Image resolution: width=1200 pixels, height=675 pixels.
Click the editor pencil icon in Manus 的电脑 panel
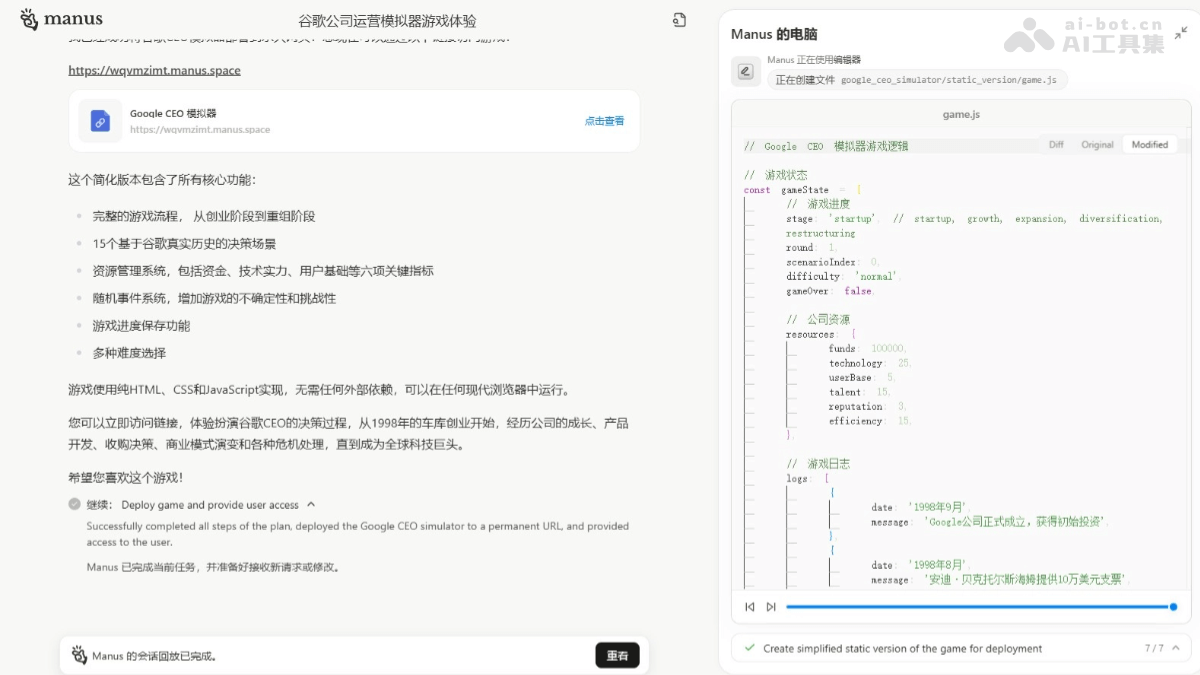point(743,71)
